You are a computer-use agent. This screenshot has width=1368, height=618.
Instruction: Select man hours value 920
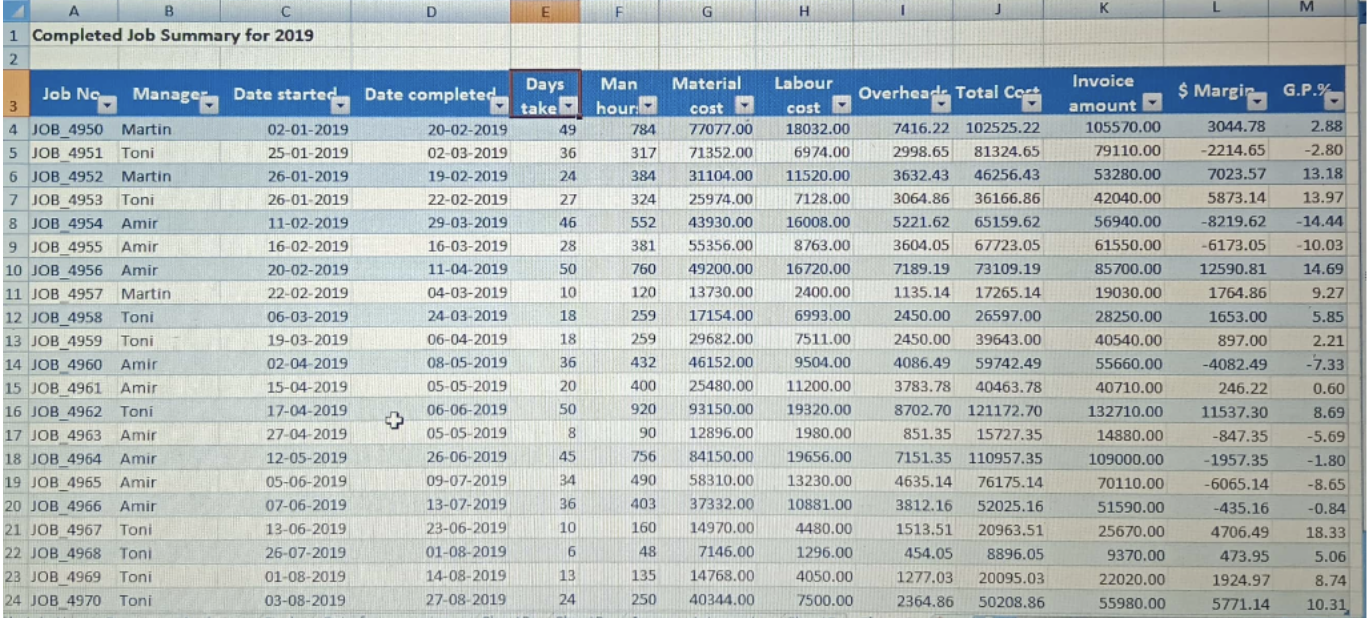pos(642,411)
